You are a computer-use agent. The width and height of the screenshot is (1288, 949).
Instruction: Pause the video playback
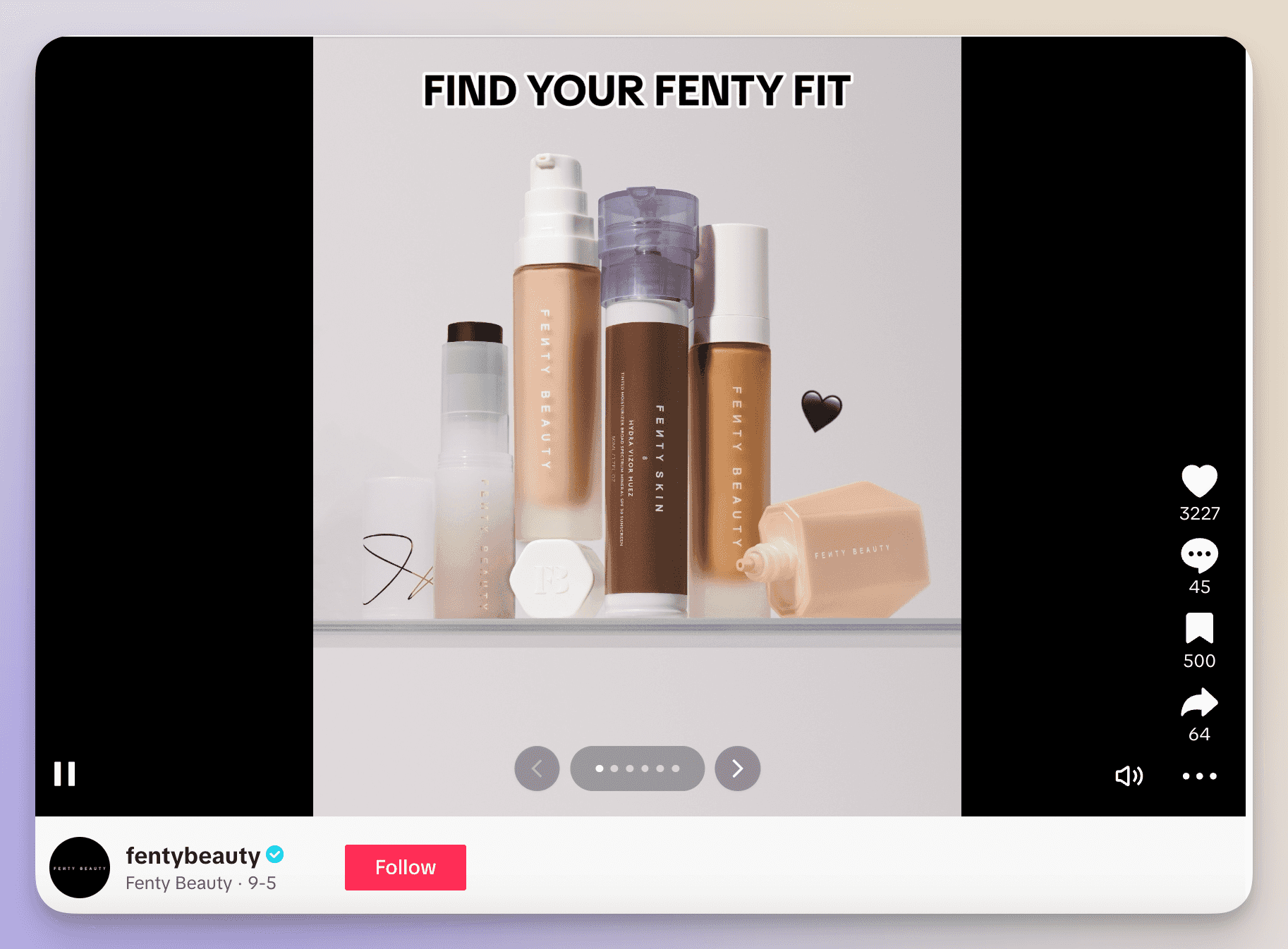pyautogui.click(x=64, y=773)
